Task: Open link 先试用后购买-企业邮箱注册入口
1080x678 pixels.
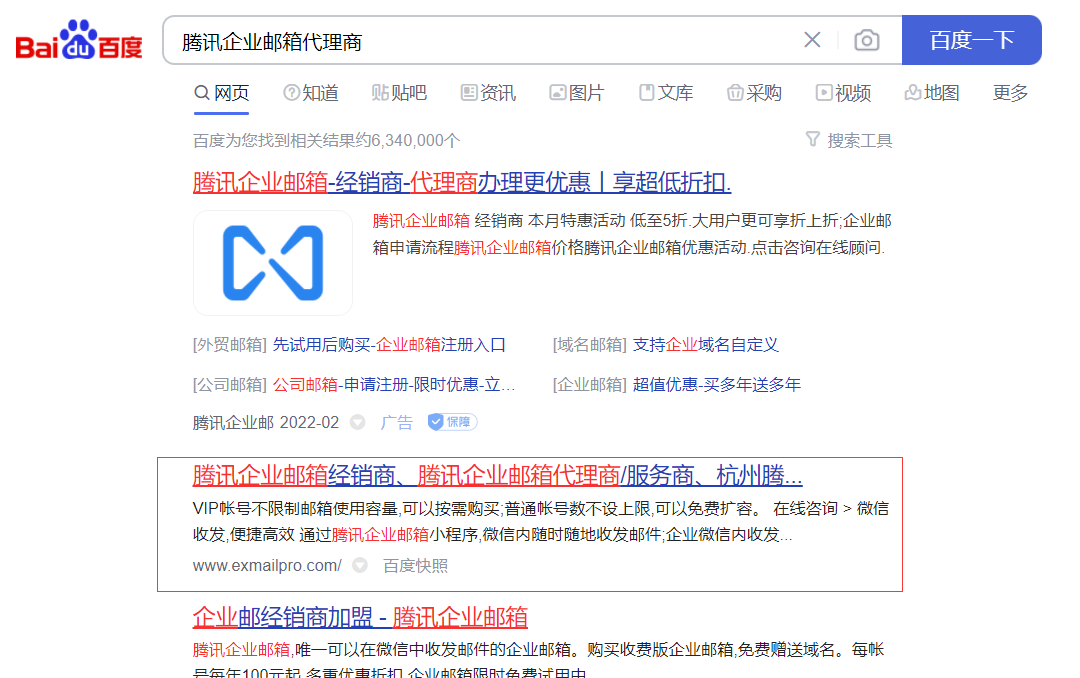Action: (x=389, y=345)
